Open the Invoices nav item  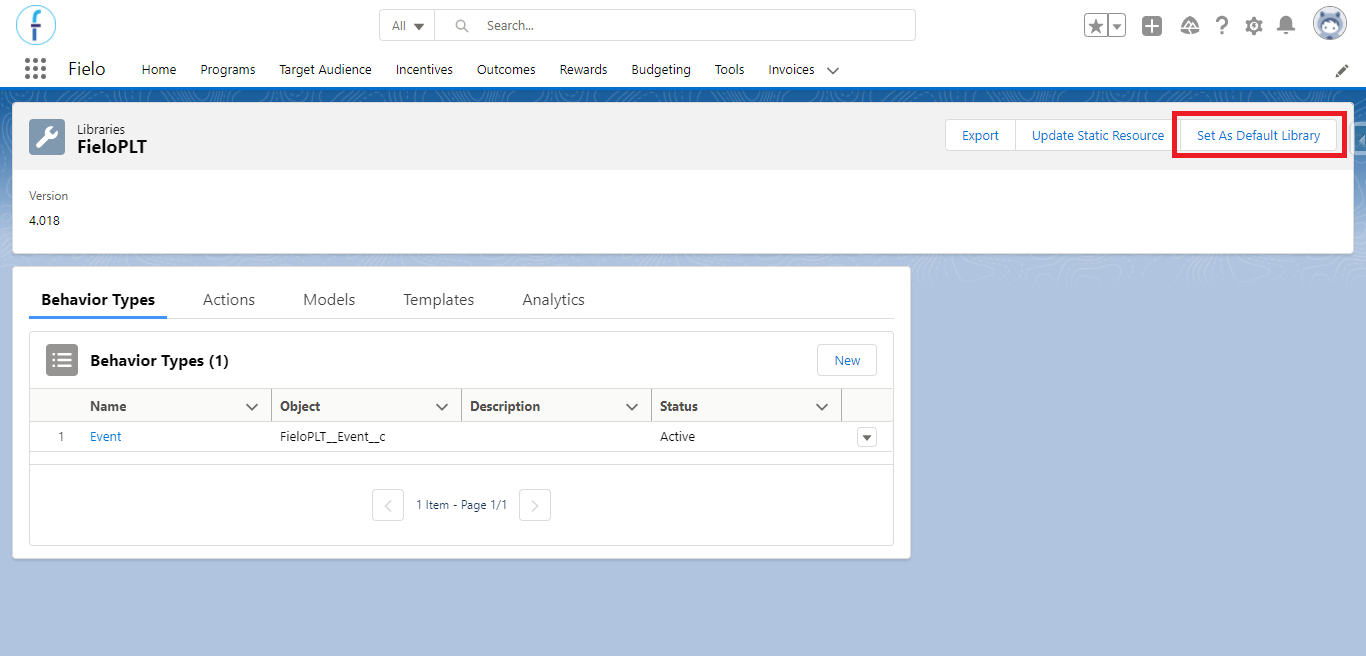click(791, 70)
